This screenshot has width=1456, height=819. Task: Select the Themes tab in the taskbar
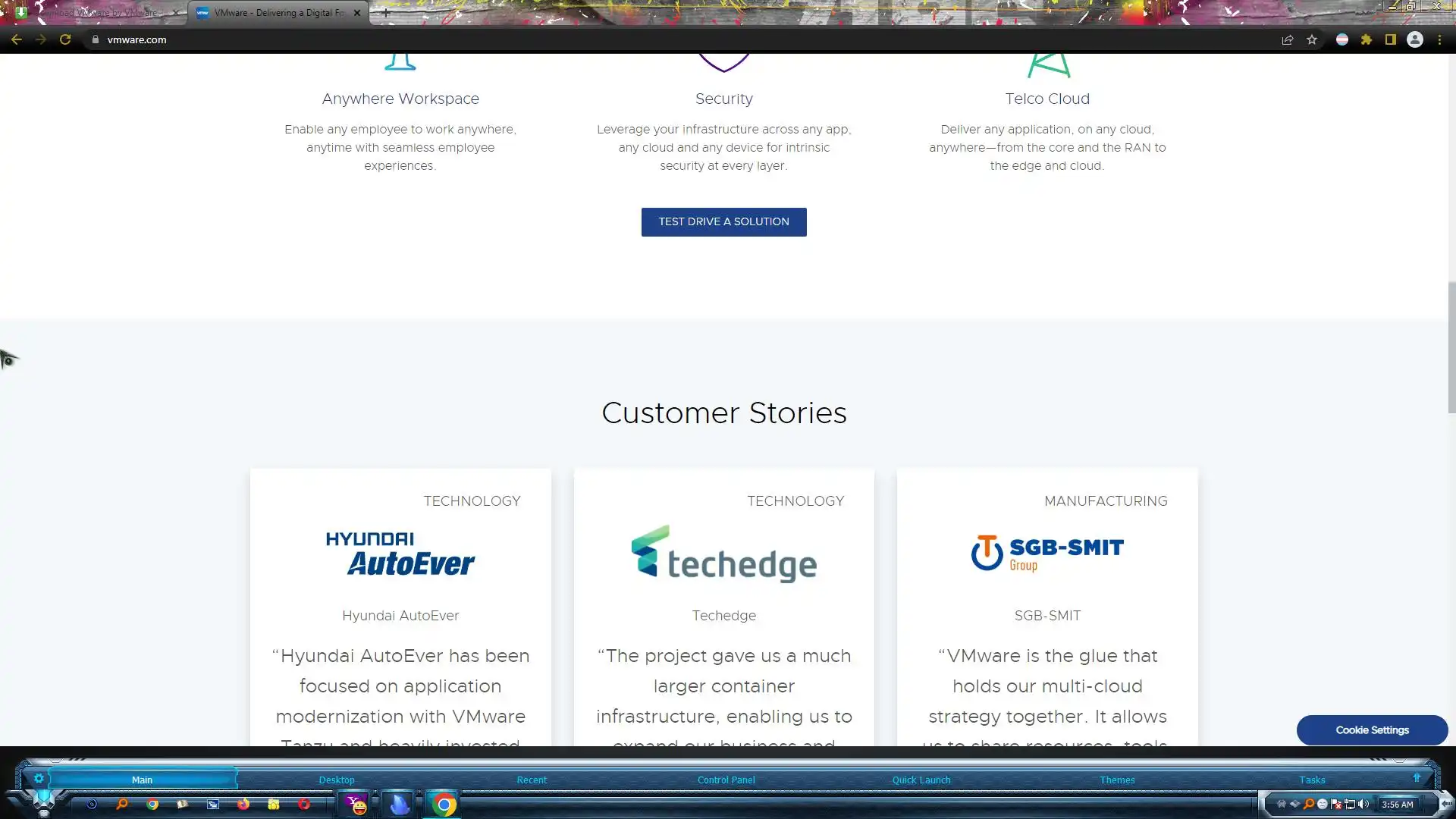pyautogui.click(x=1117, y=780)
